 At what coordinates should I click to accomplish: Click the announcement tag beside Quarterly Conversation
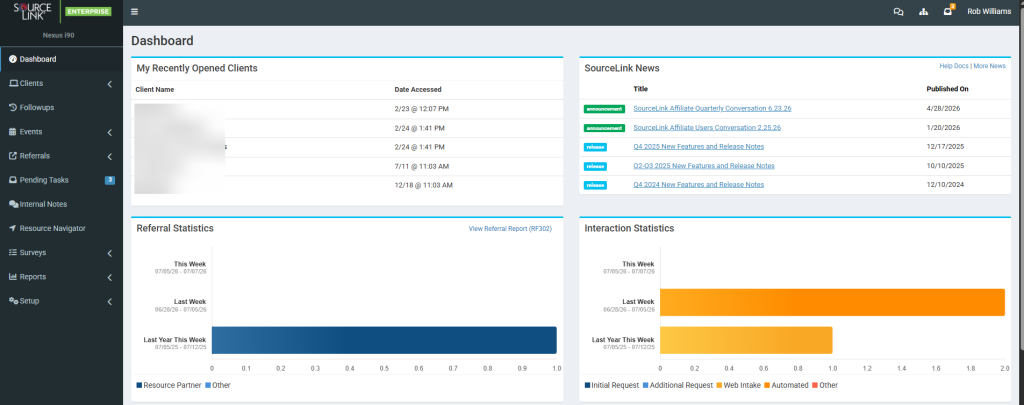tap(604, 109)
